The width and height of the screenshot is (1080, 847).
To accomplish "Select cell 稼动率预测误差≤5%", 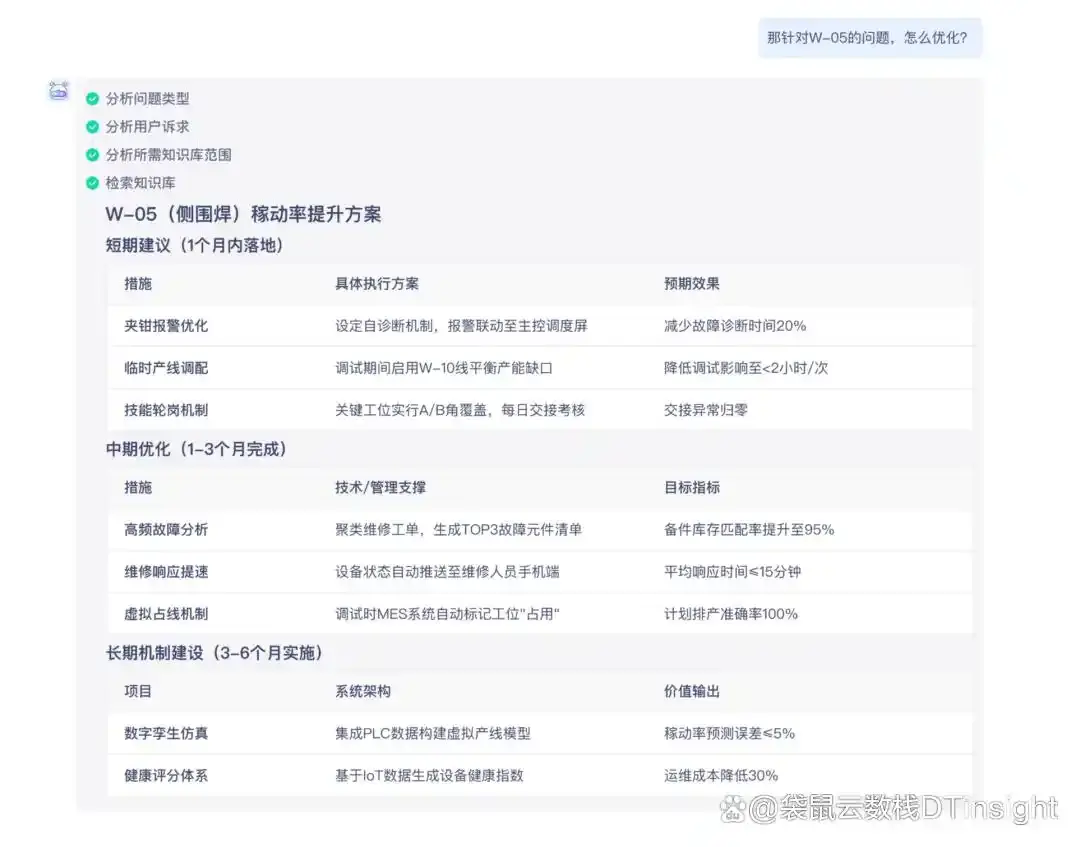I will 729,733.
